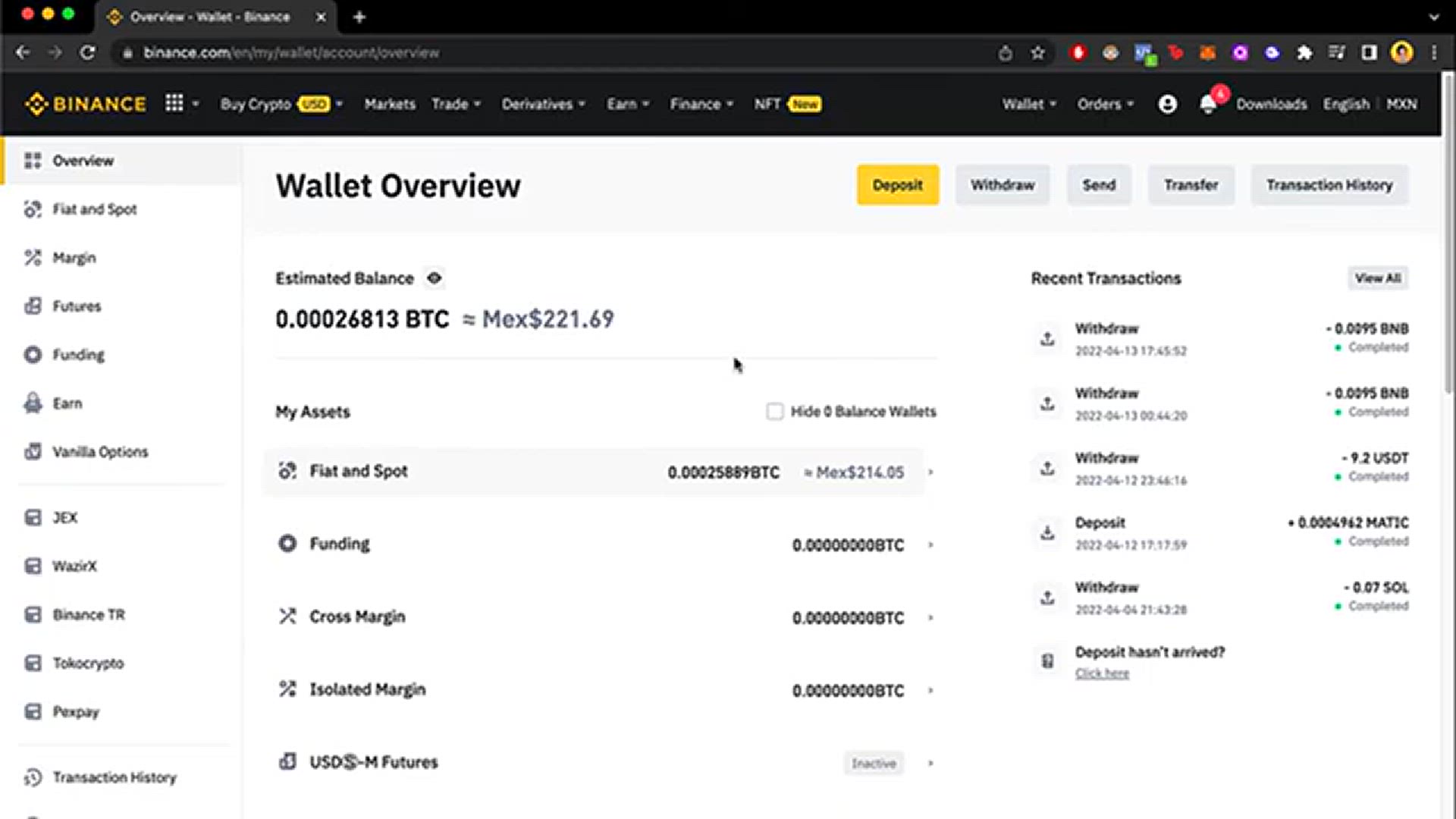Open View All recent transactions
This screenshot has height=819, width=1456.
pos(1377,278)
